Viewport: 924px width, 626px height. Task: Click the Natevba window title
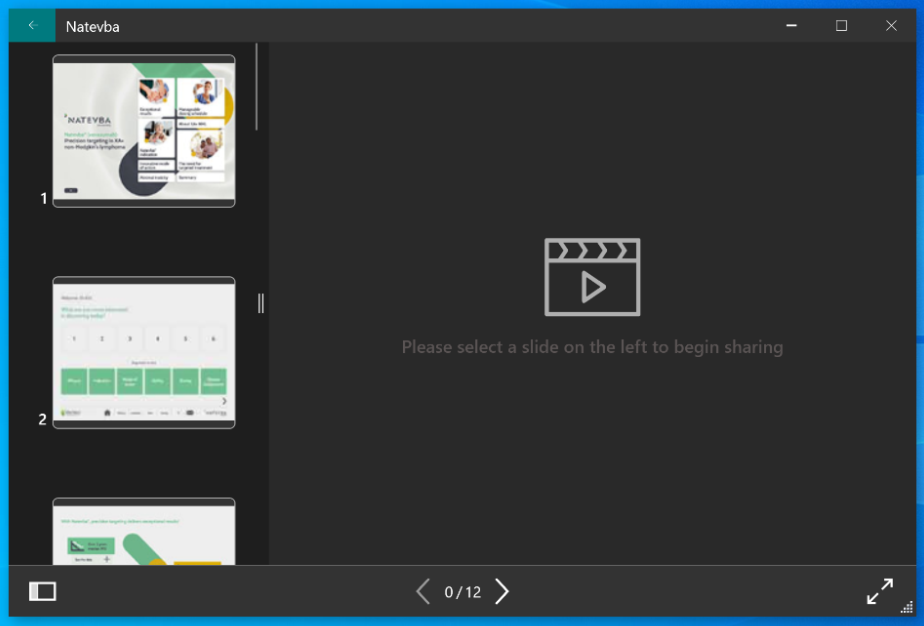(93, 27)
